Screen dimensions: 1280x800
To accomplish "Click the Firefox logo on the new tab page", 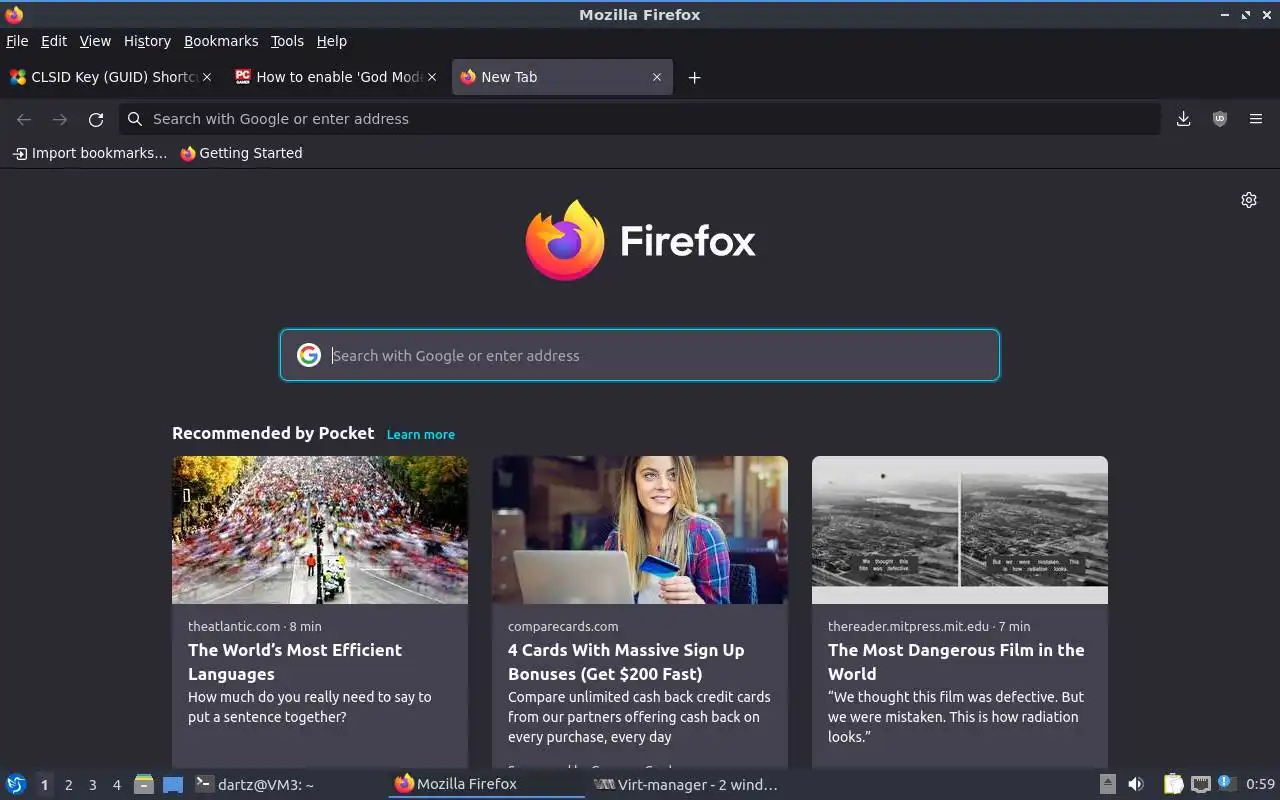I will click(x=640, y=240).
